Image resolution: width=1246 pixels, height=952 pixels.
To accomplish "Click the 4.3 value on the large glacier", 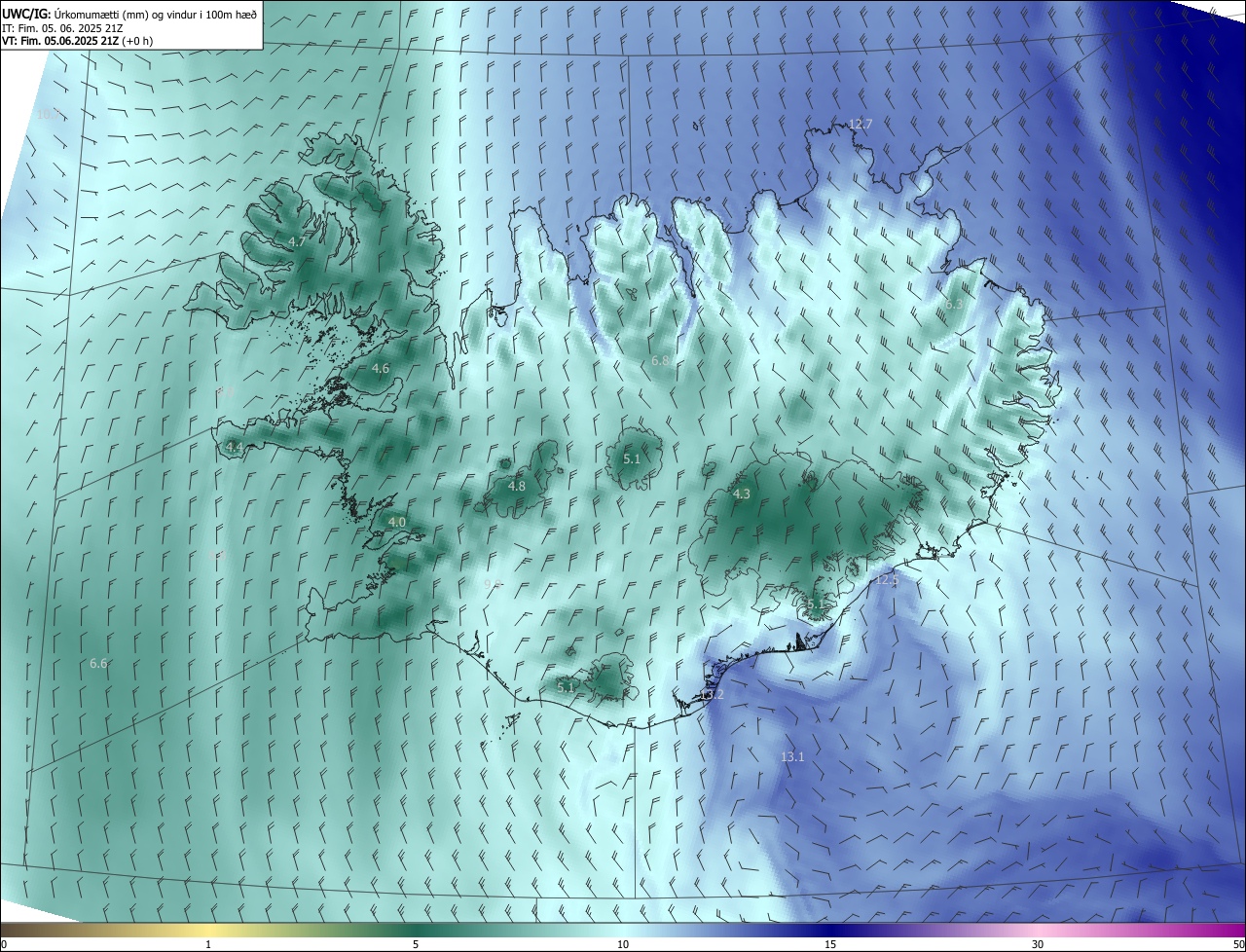I will (x=742, y=494).
